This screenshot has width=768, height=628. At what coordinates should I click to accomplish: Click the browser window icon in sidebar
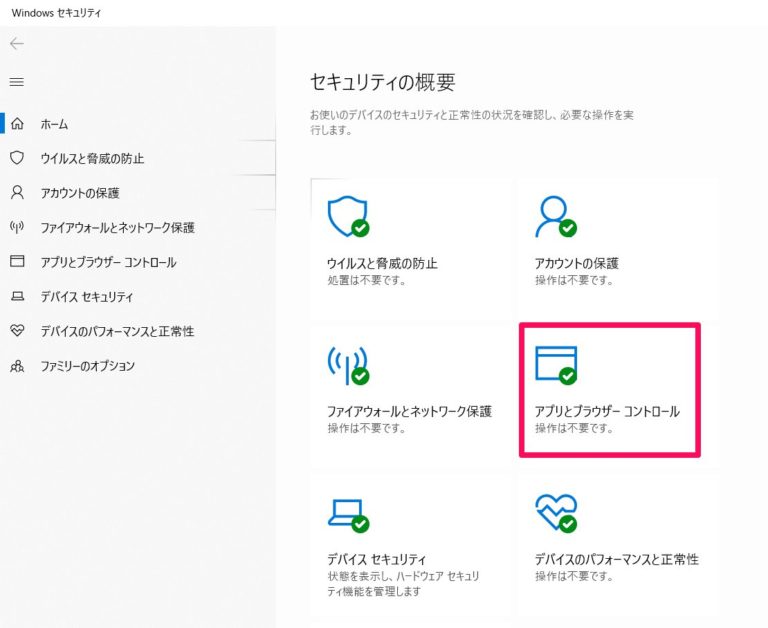[x=17, y=261]
